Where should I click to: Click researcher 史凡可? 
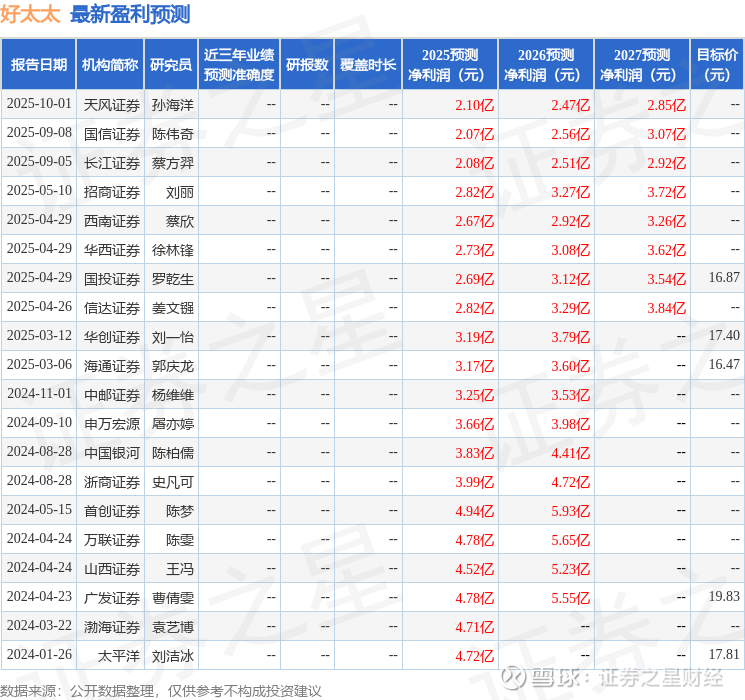[173, 482]
